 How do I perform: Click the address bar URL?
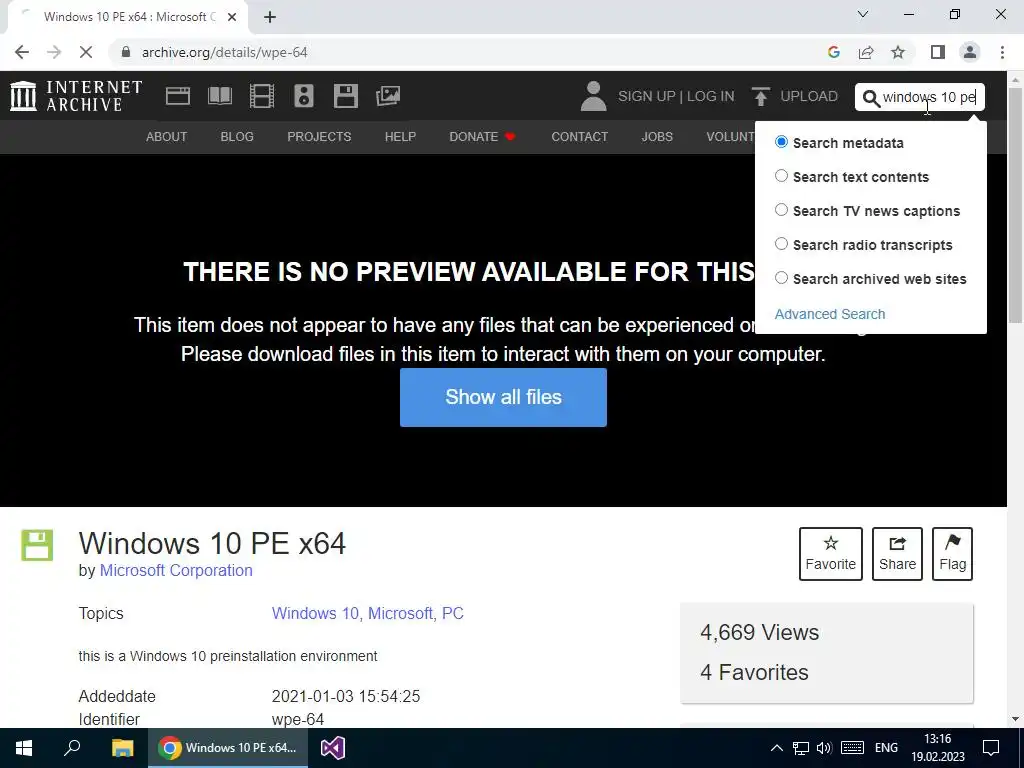point(224,52)
